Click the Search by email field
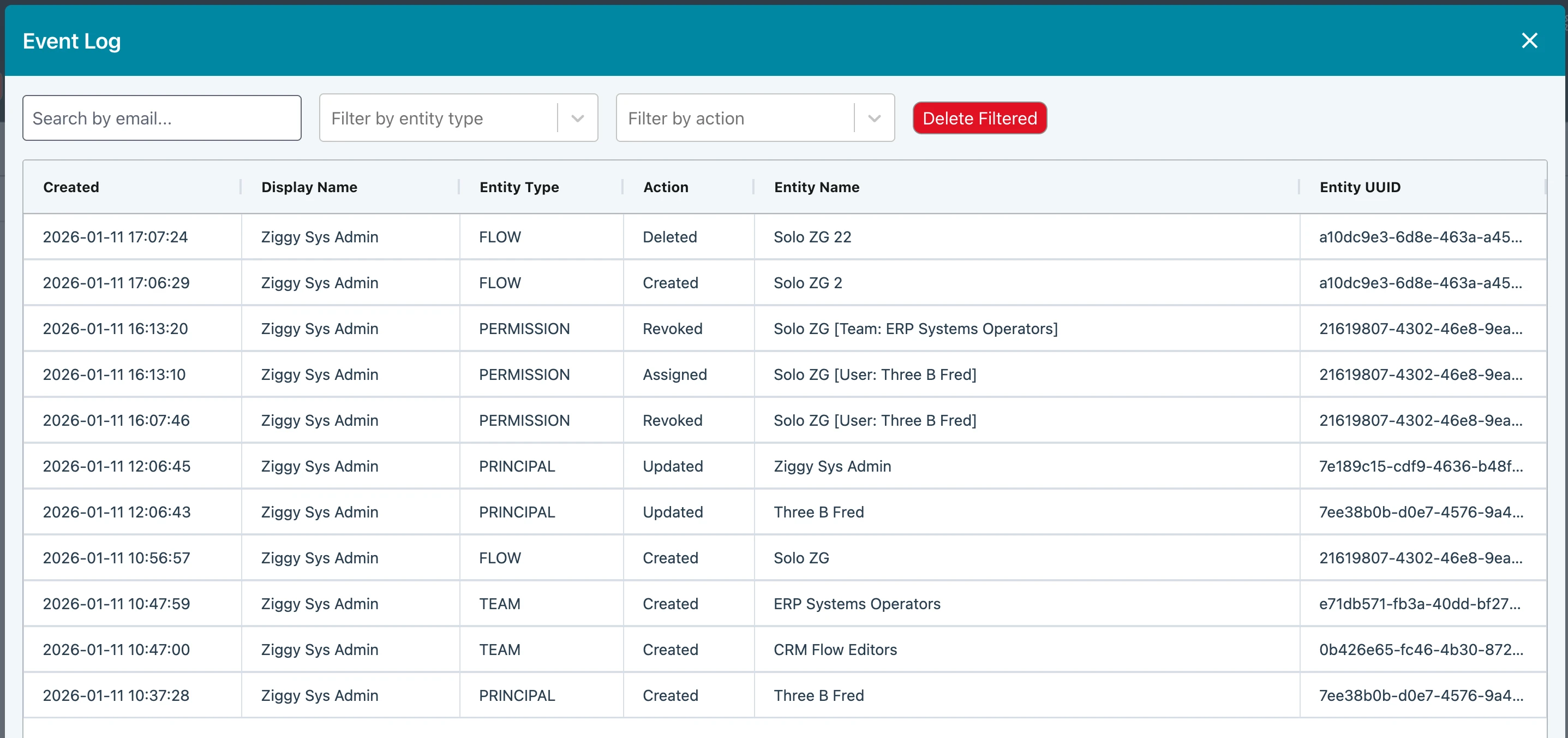 tap(162, 118)
